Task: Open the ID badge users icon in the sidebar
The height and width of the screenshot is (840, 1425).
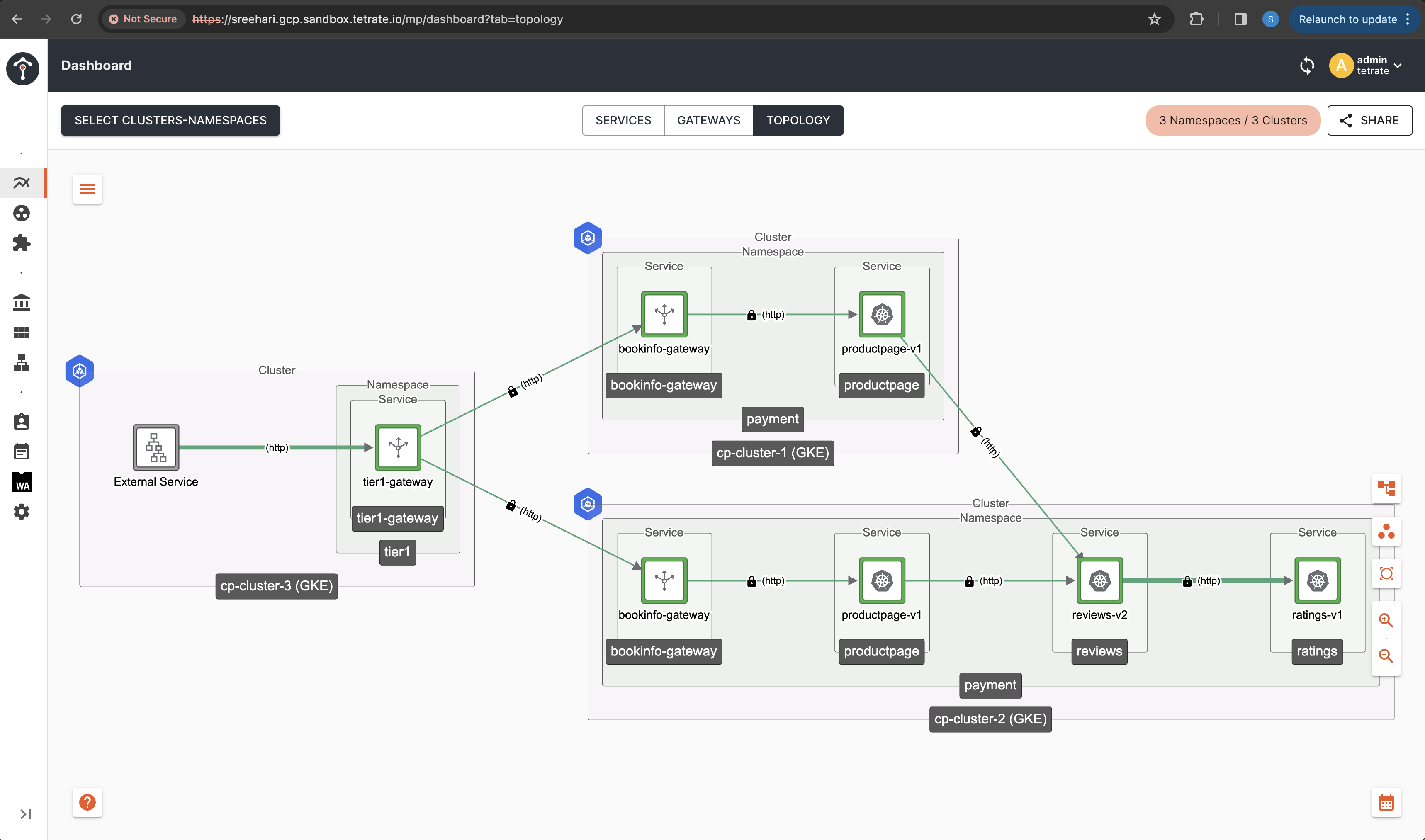Action: coord(22,422)
